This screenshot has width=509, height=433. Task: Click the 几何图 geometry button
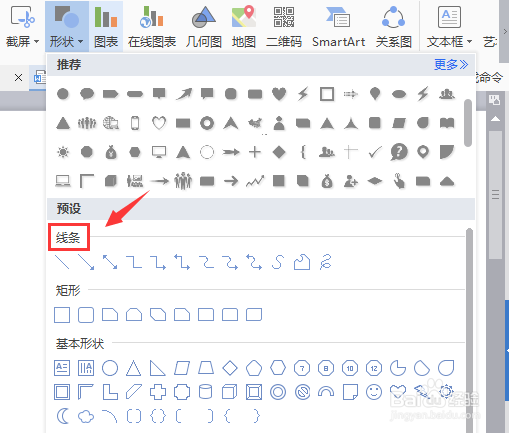pos(204,27)
